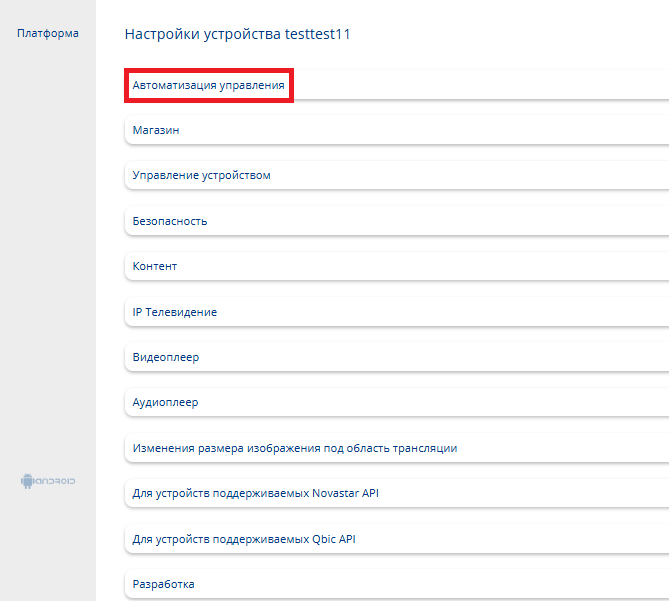Expand the Qbic API devices section
This screenshot has width=669, height=601.
pyautogui.click(x=244, y=539)
